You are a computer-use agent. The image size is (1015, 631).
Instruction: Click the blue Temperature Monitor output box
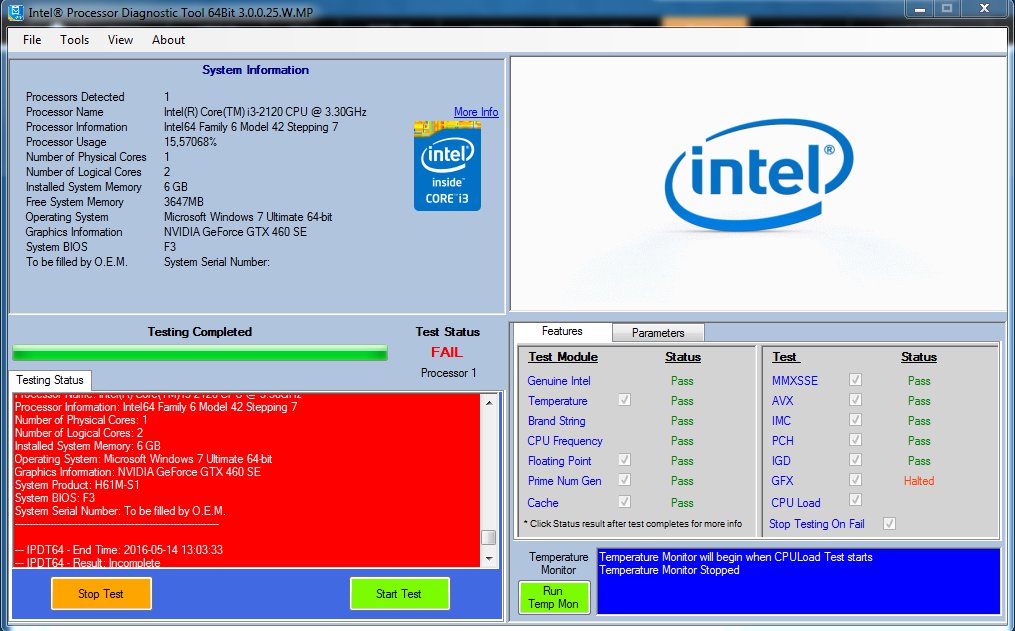coord(798,581)
